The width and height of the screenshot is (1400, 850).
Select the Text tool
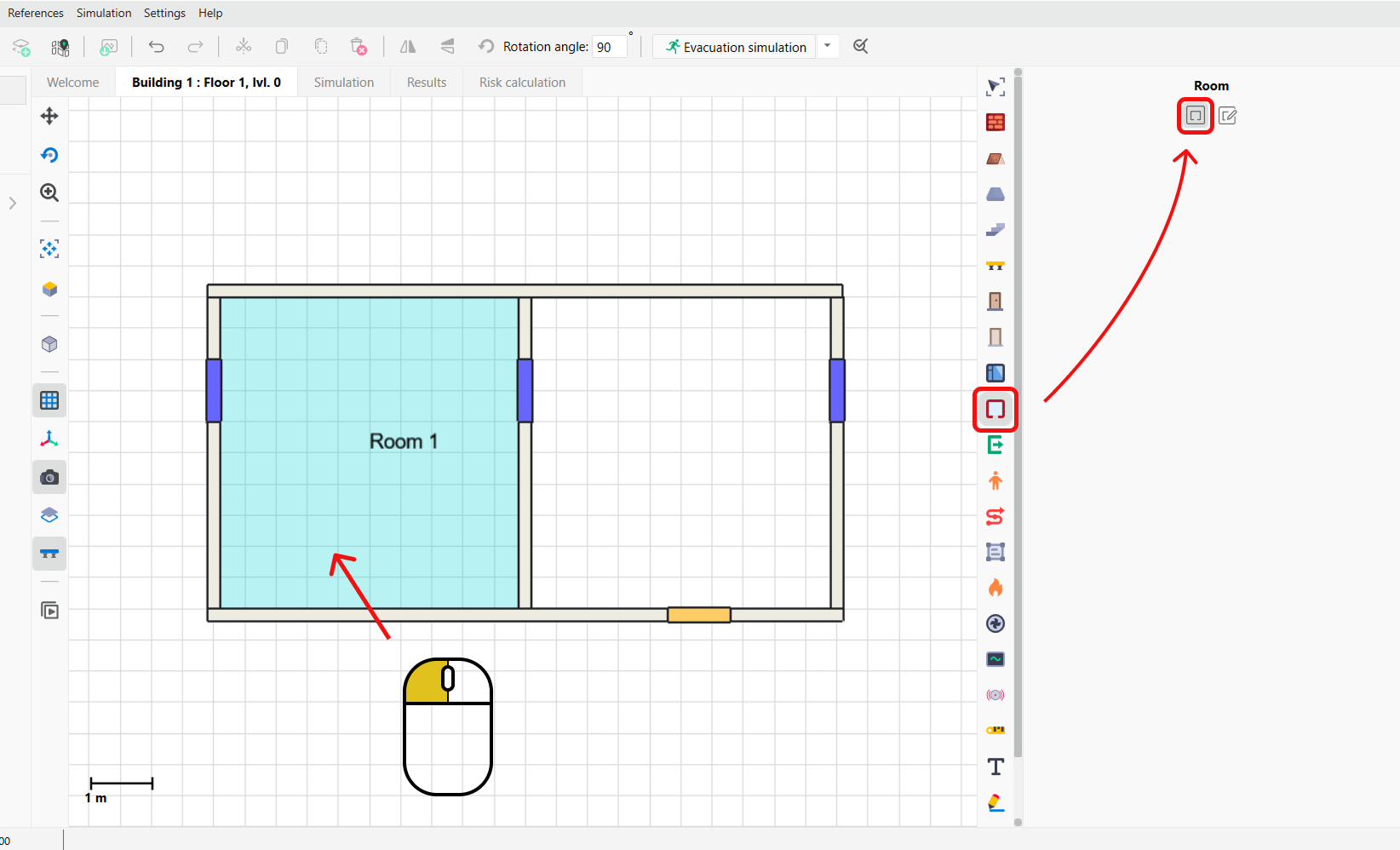click(995, 767)
